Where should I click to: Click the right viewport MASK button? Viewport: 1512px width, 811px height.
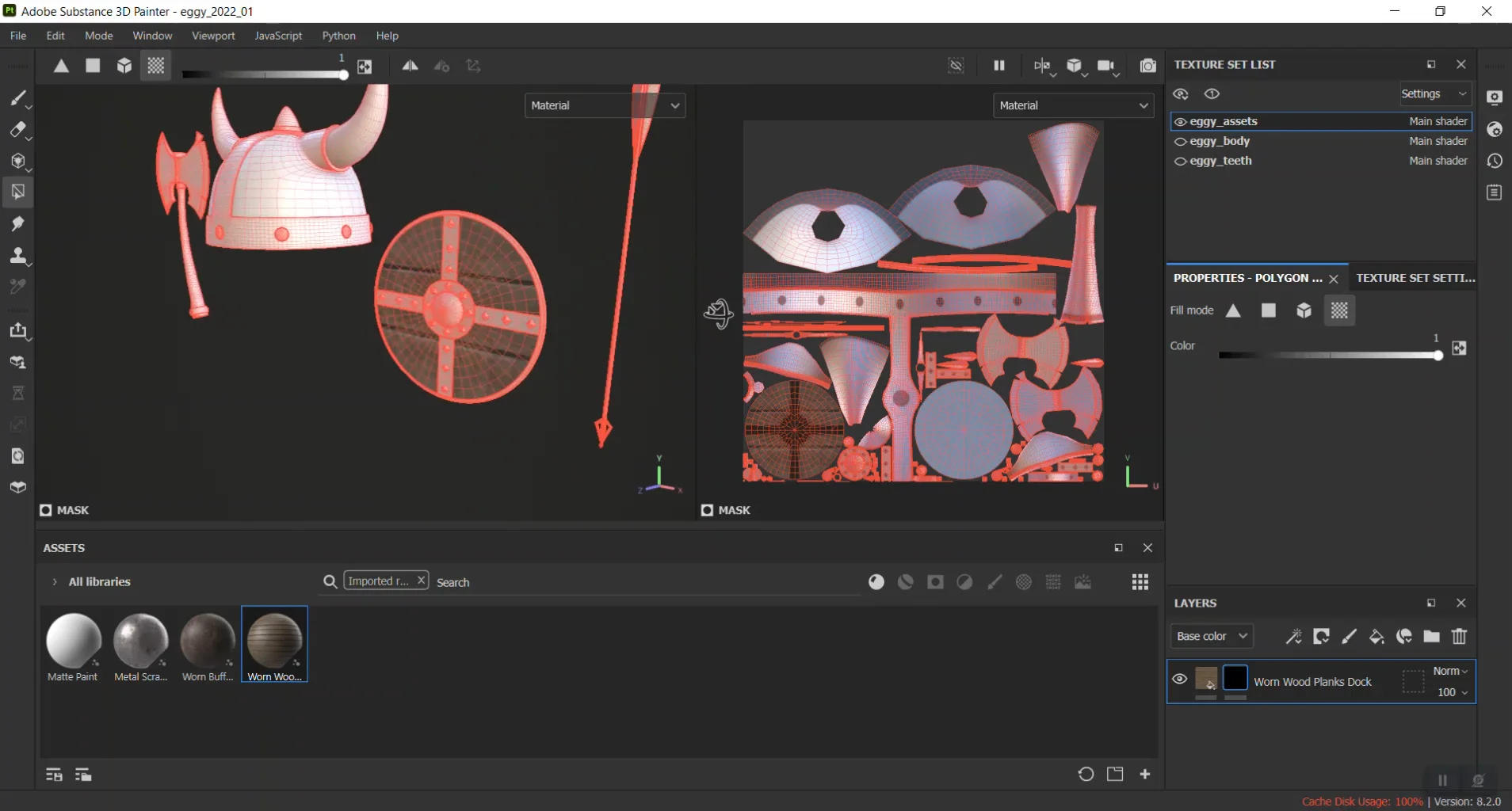click(x=726, y=510)
